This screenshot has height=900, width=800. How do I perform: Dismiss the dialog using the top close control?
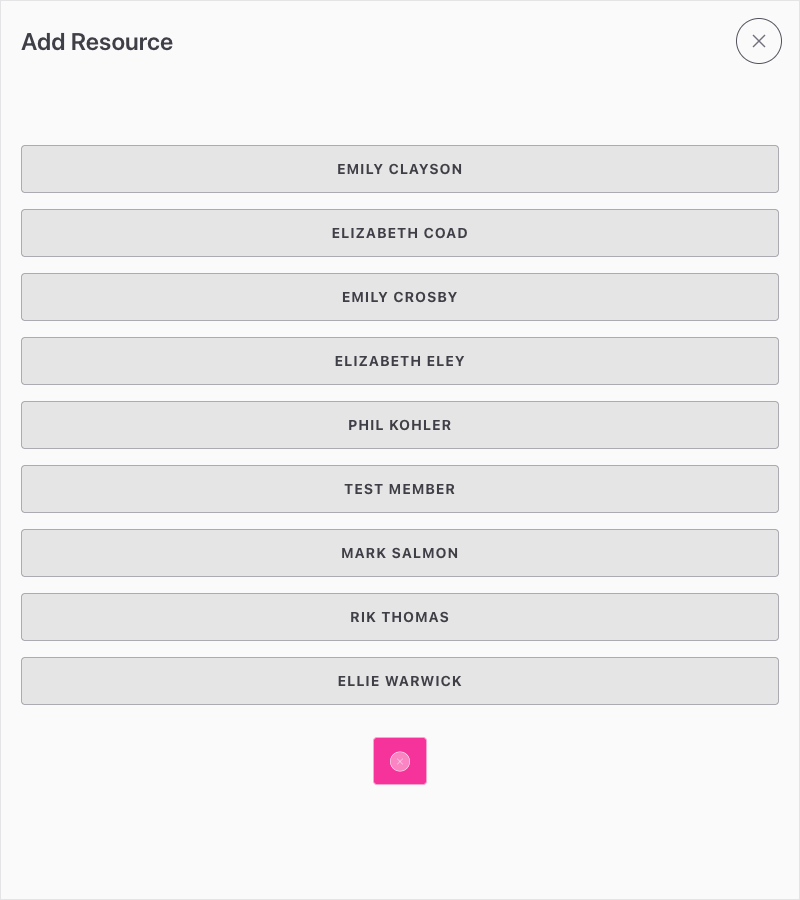(759, 41)
